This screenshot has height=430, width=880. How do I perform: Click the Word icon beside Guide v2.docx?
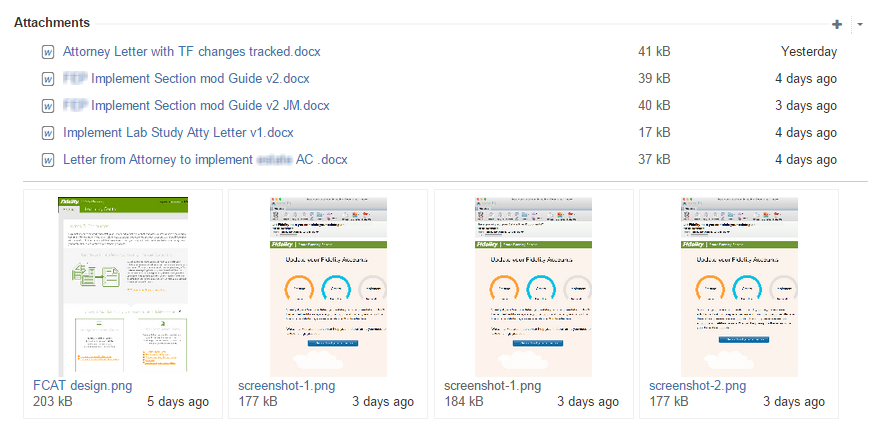click(x=47, y=79)
